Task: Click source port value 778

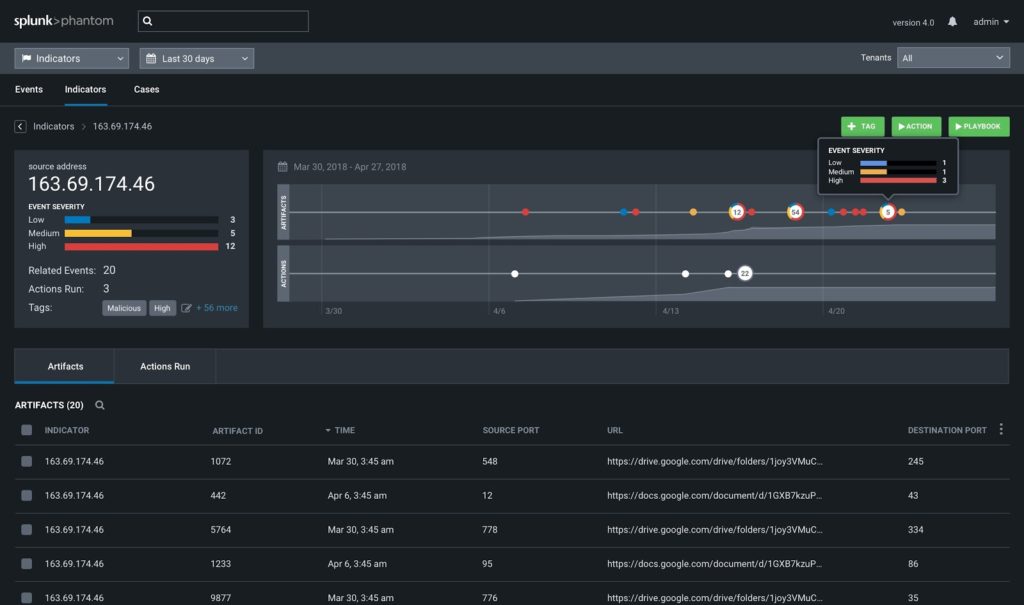Action: [490, 529]
